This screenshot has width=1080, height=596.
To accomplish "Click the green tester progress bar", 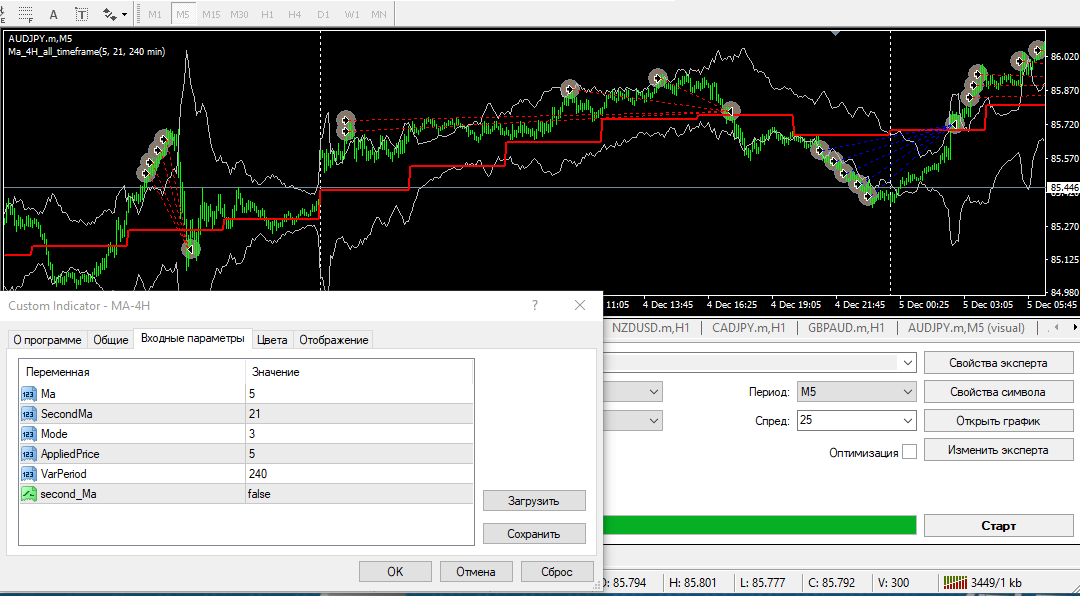I will point(760,525).
